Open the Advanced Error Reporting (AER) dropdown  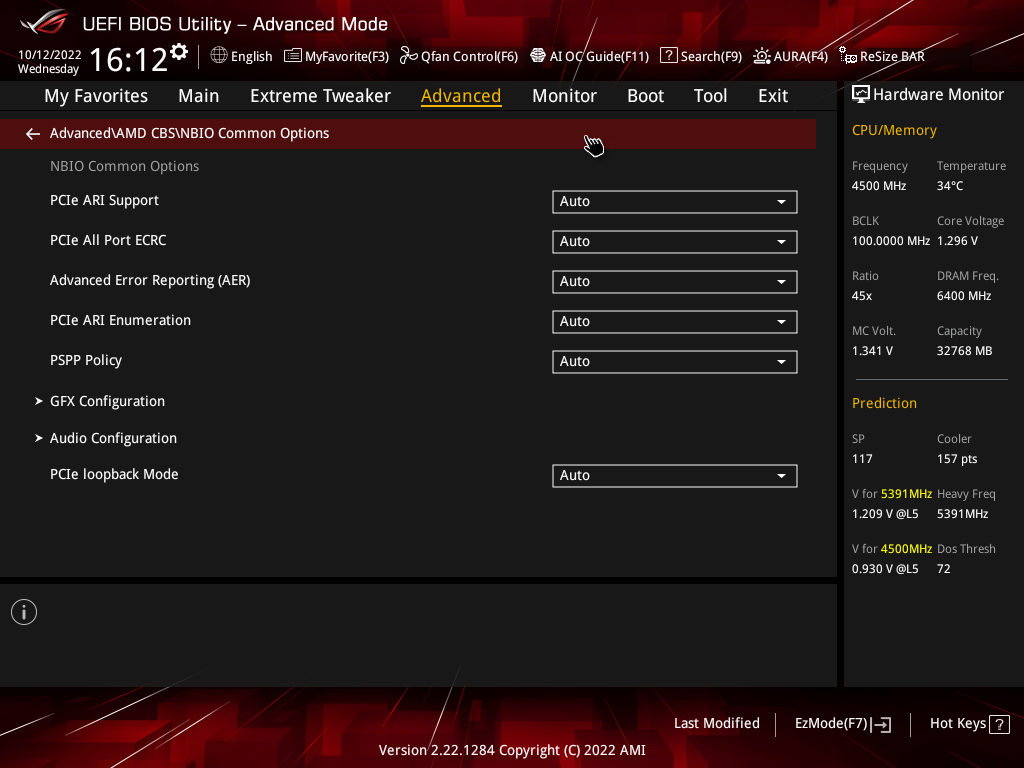coord(675,281)
